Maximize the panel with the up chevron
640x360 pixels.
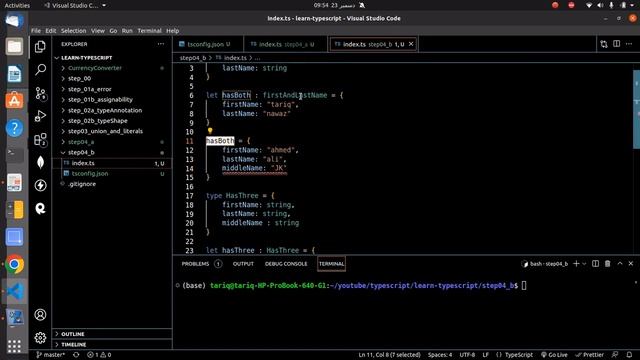click(x=620, y=264)
